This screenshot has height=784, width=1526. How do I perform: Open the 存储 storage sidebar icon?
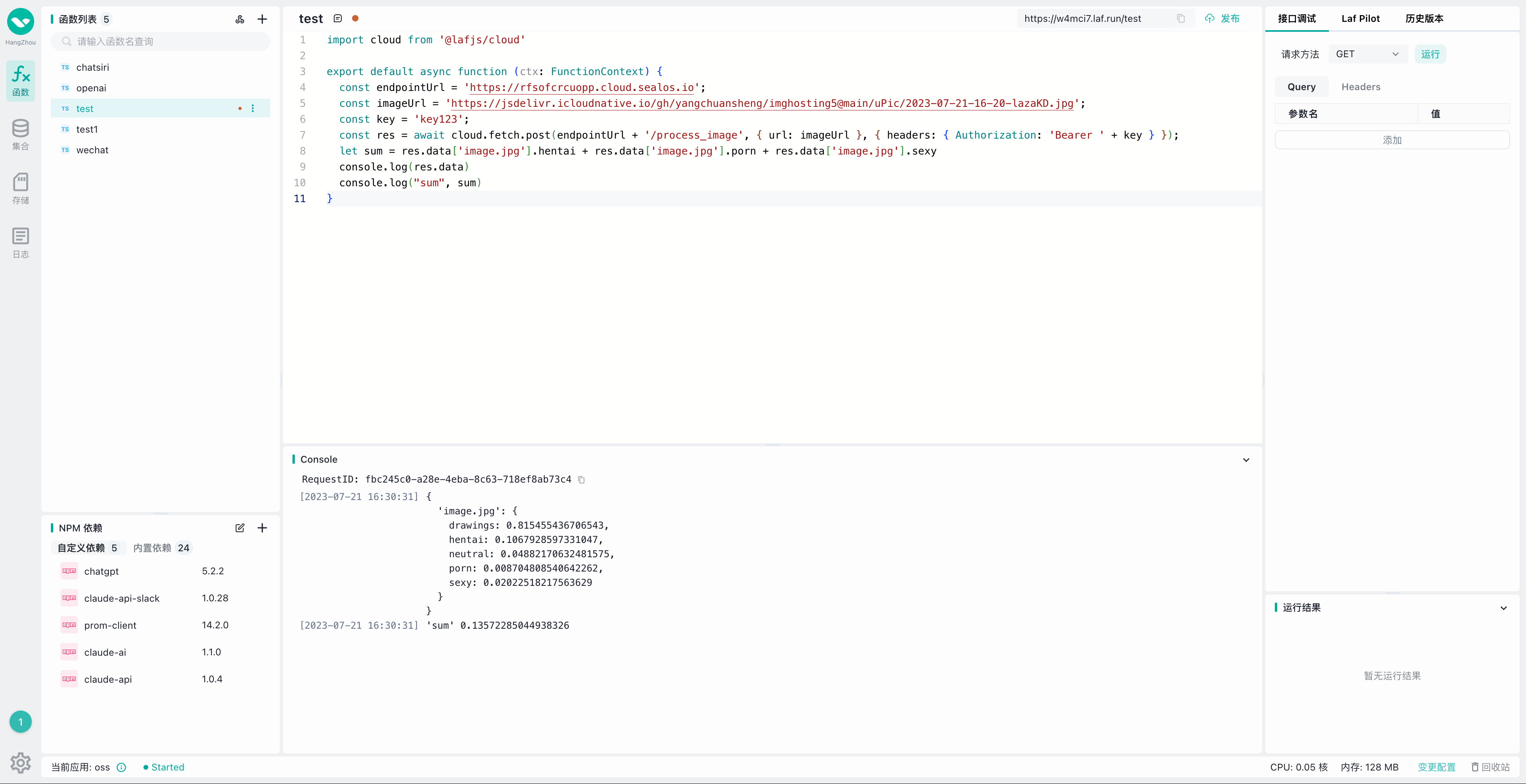[x=21, y=188]
